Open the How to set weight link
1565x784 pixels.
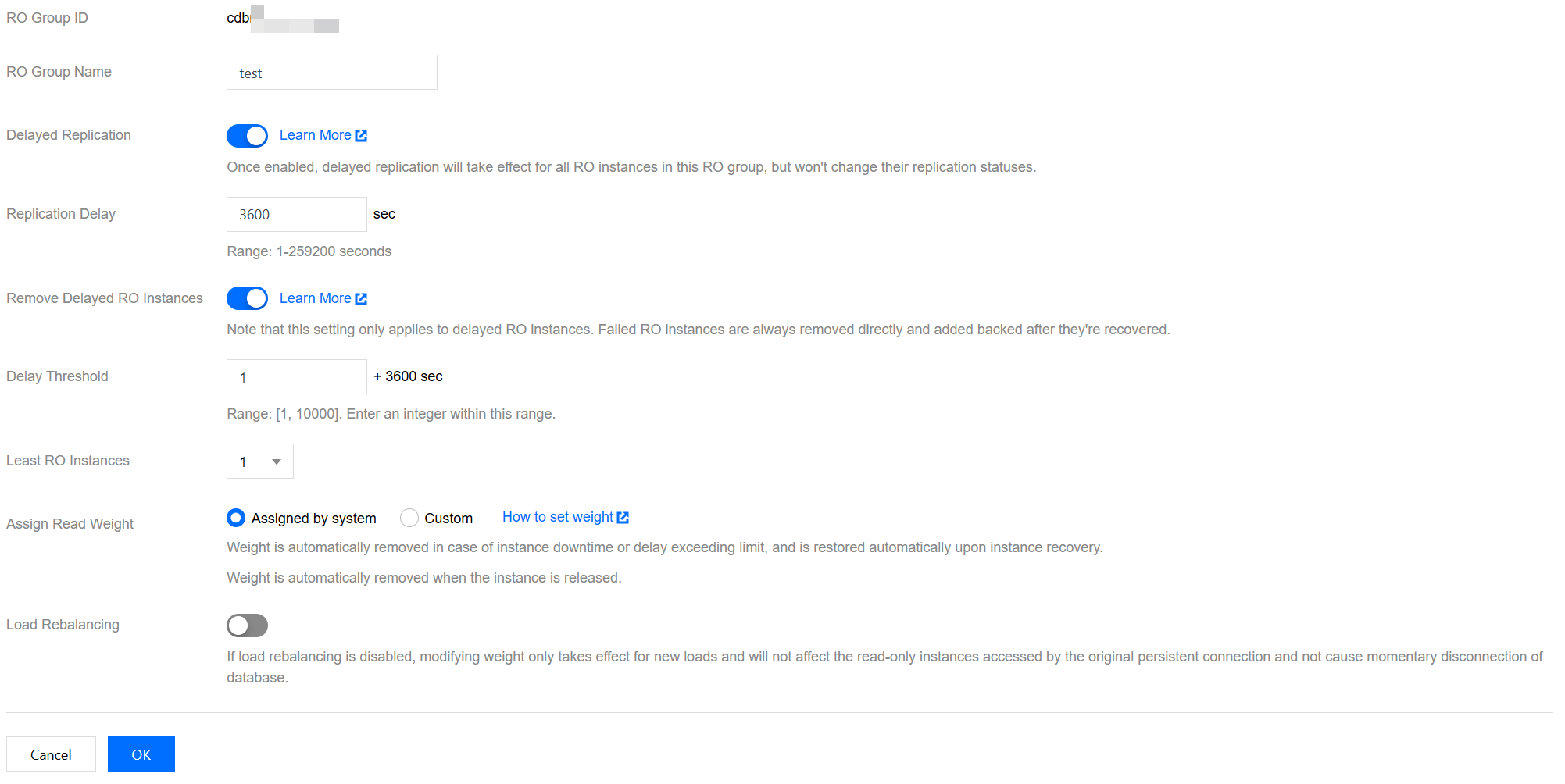(557, 517)
